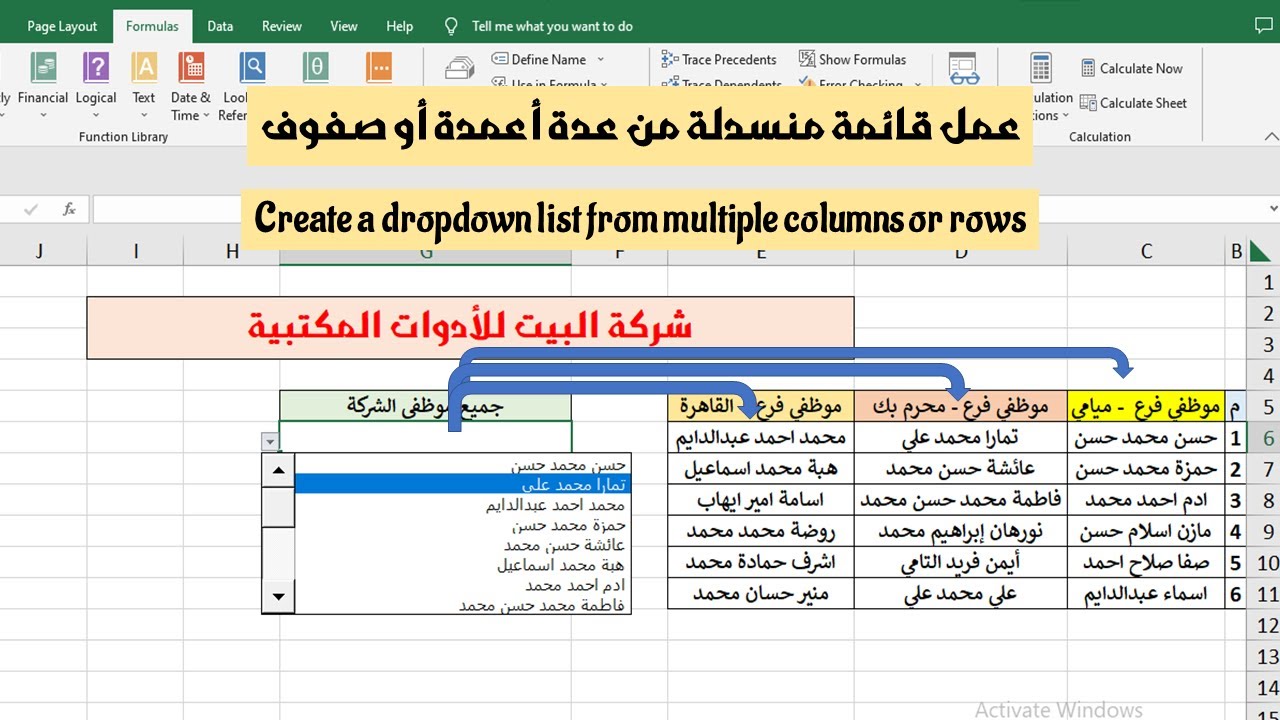
Task: Click cell اسماء عبدالدايم
Action: click(1146, 593)
